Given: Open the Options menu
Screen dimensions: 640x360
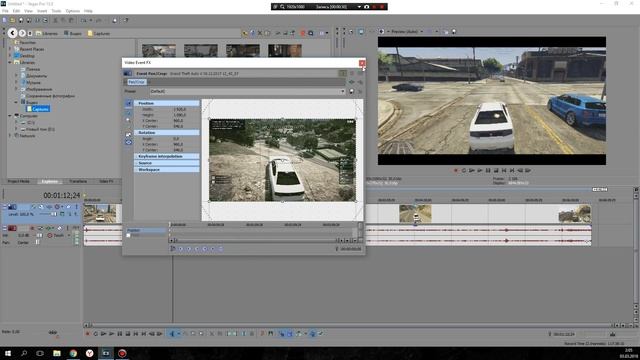Looking at the screenshot, I should click(73, 11).
